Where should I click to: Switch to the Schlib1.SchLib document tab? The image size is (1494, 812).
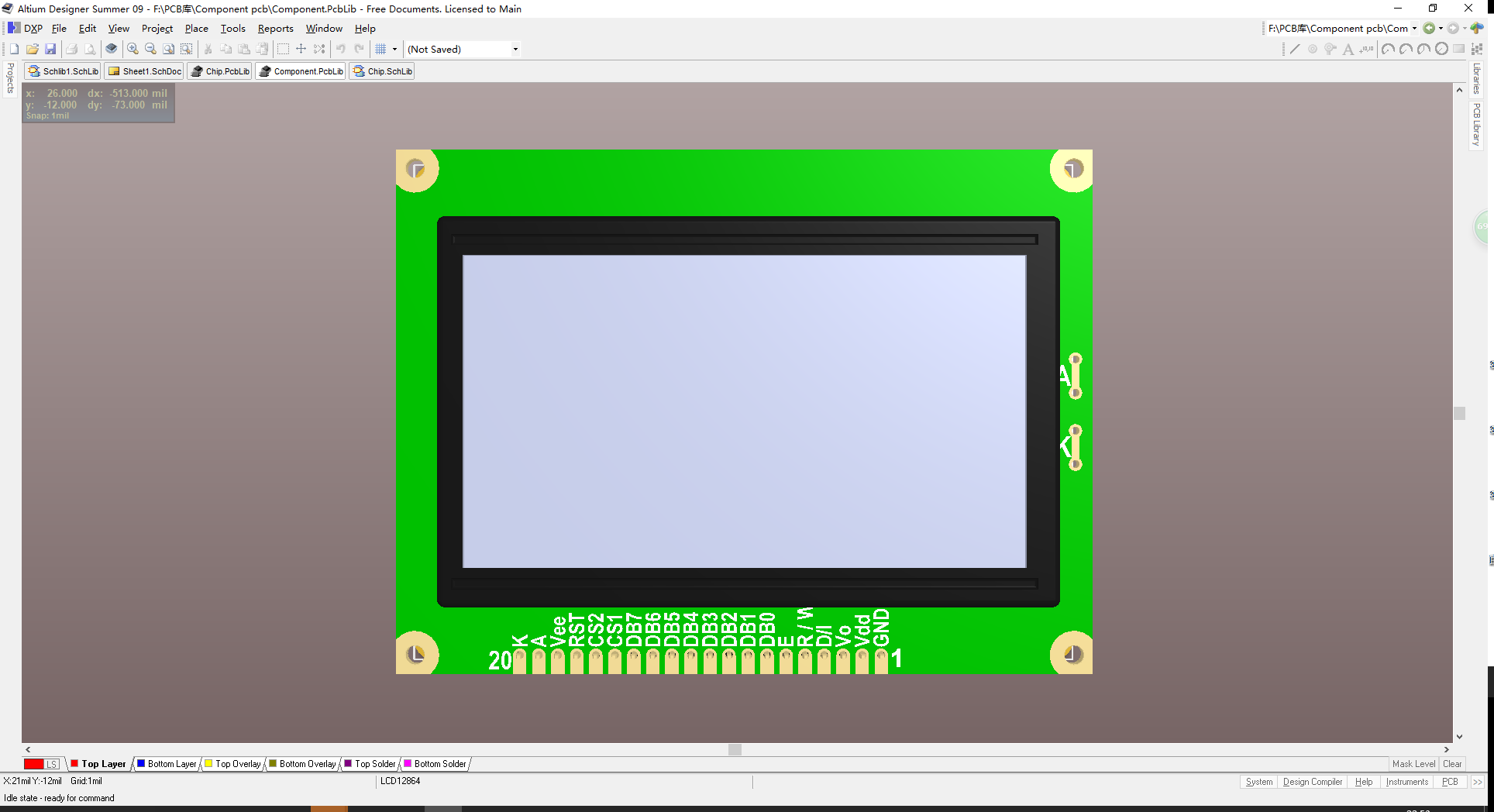tap(64, 71)
